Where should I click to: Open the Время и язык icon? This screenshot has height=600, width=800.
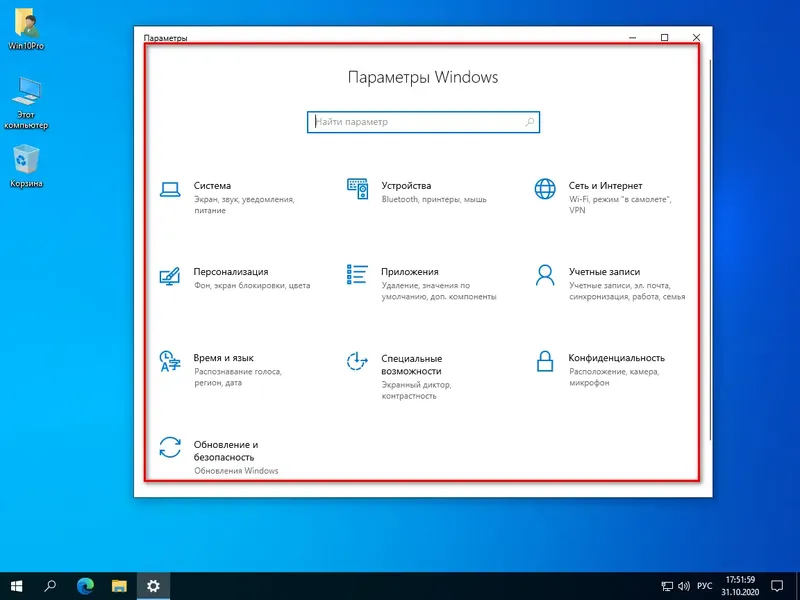coord(170,361)
